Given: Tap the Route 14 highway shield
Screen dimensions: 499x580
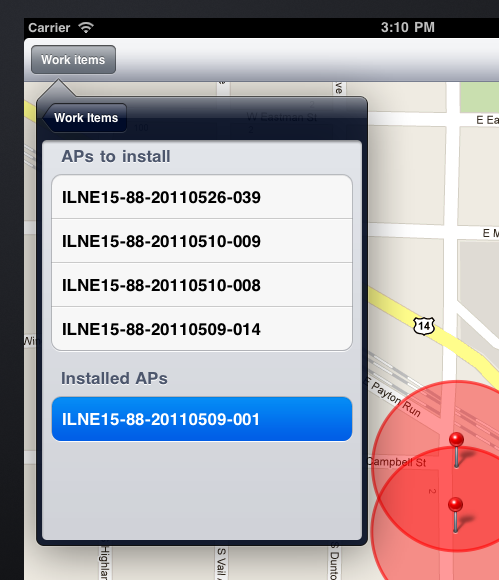Looking at the screenshot, I should pyautogui.click(x=424, y=326).
